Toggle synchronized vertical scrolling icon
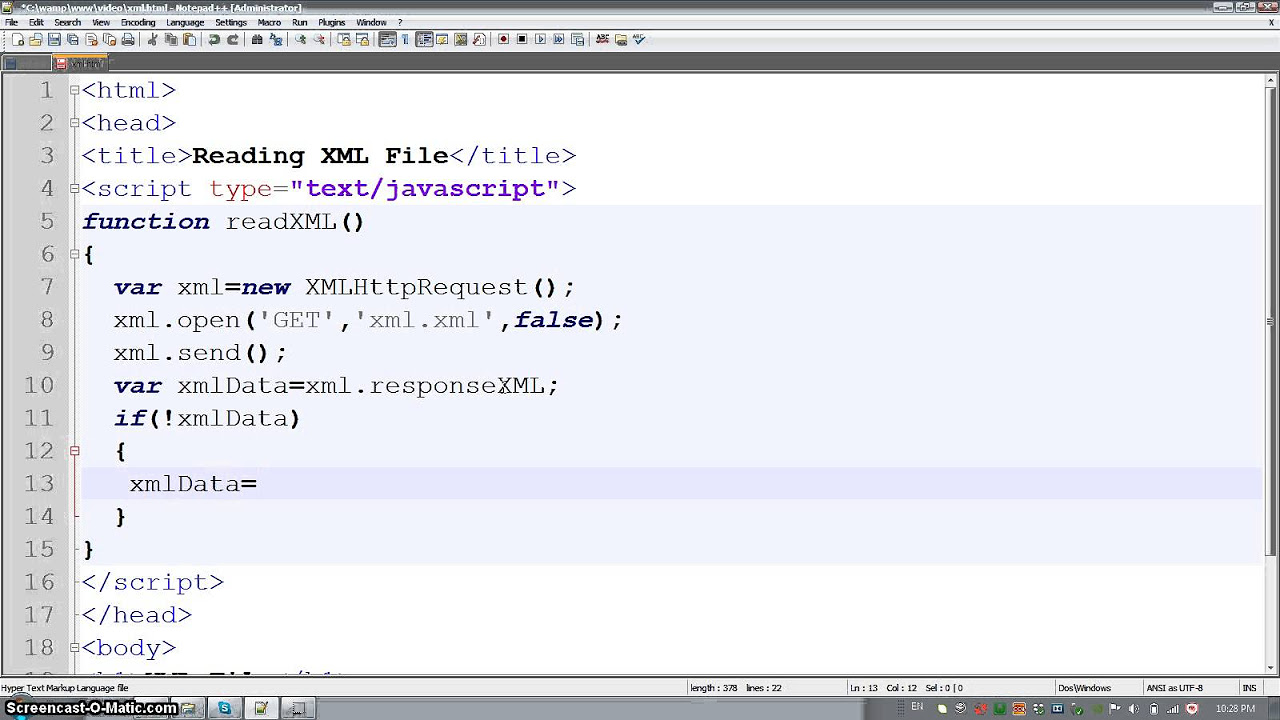1280x720 pixels. pyautogui.click(x=344, y=40)
